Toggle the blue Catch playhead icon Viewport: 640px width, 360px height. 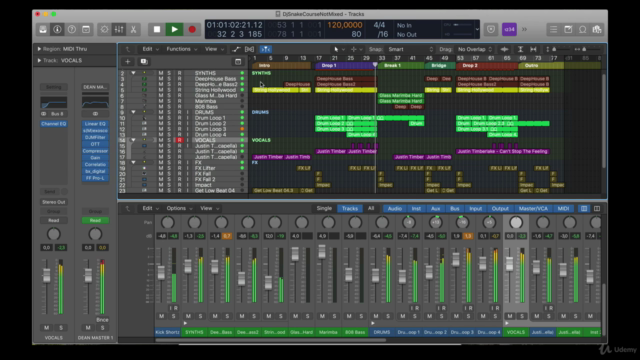pos(266,49)
